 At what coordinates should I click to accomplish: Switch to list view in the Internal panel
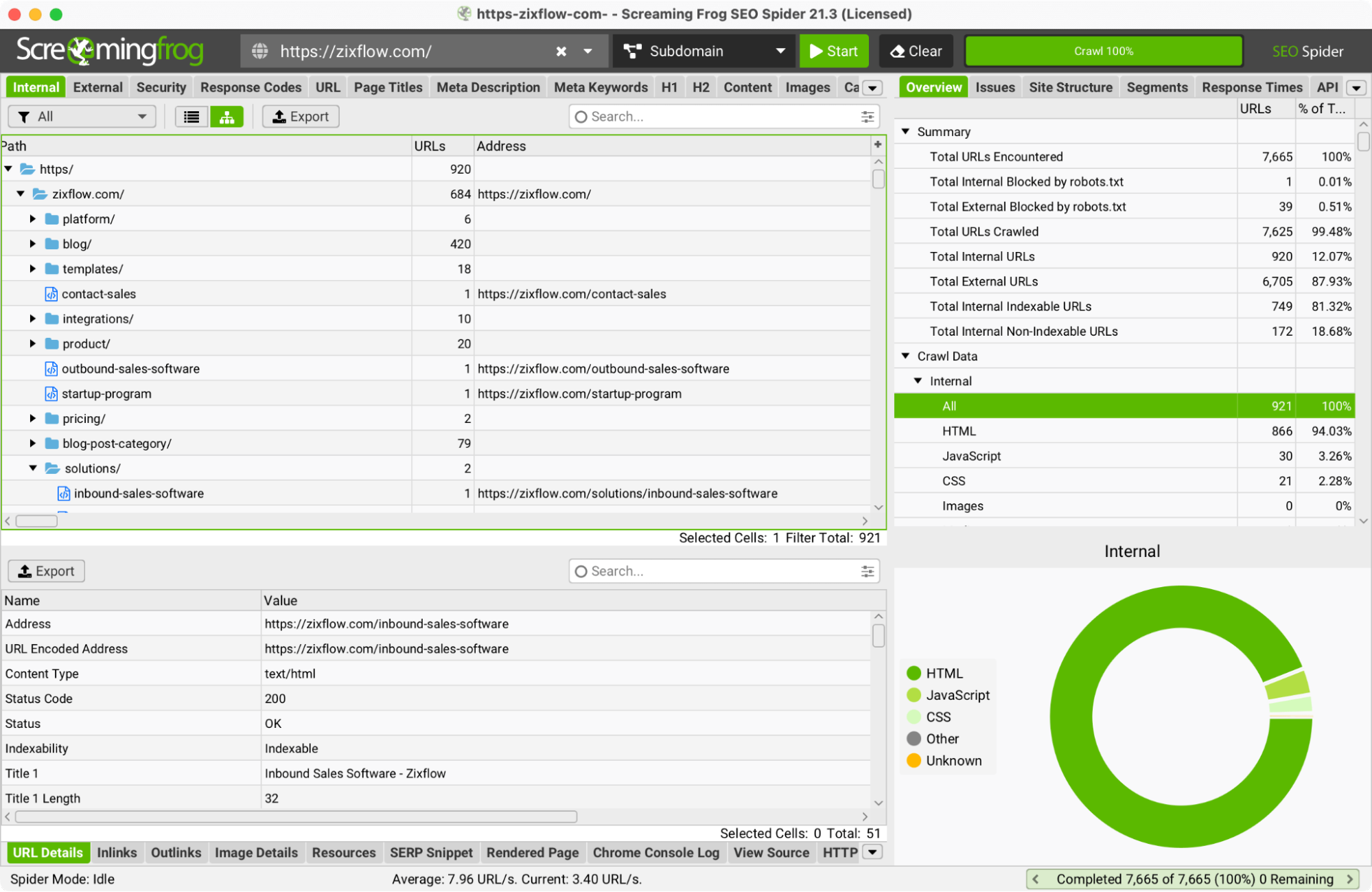(x=191, y=116)
